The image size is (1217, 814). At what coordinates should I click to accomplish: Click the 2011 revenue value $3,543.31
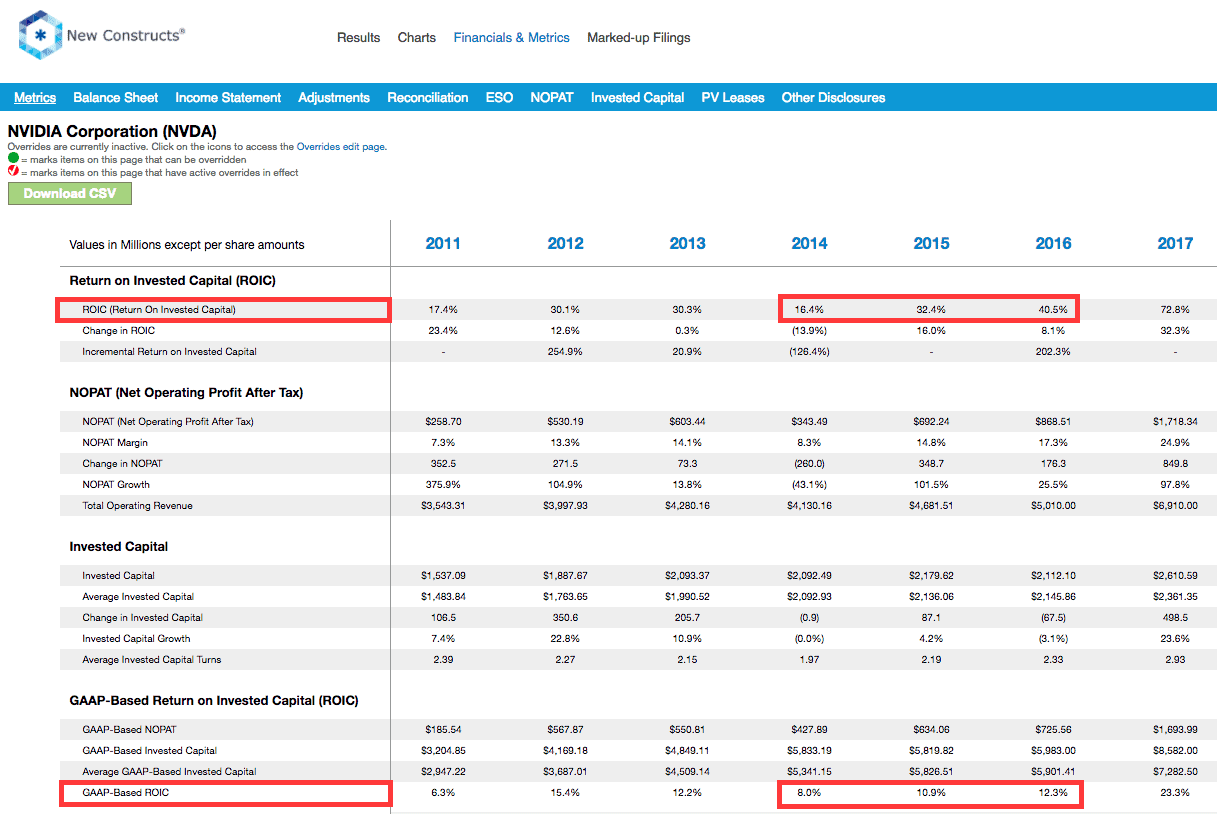click(x=443, y=506)
